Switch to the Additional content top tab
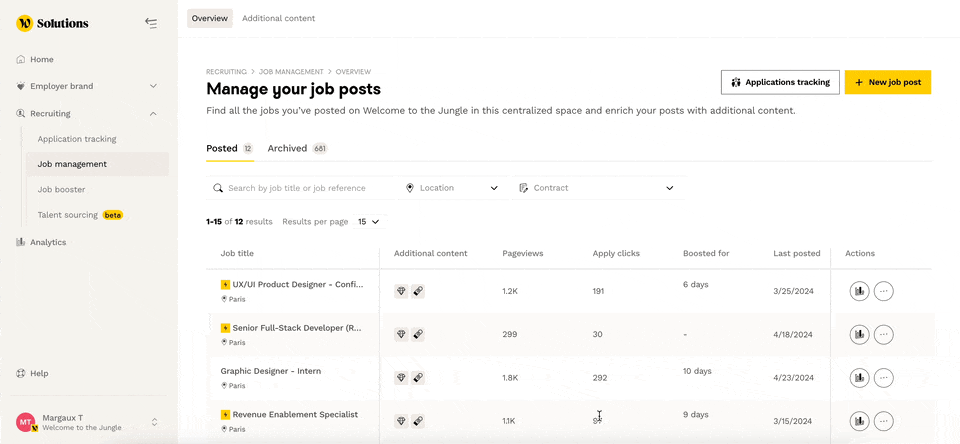960x444 pixels. pos(279,18)
